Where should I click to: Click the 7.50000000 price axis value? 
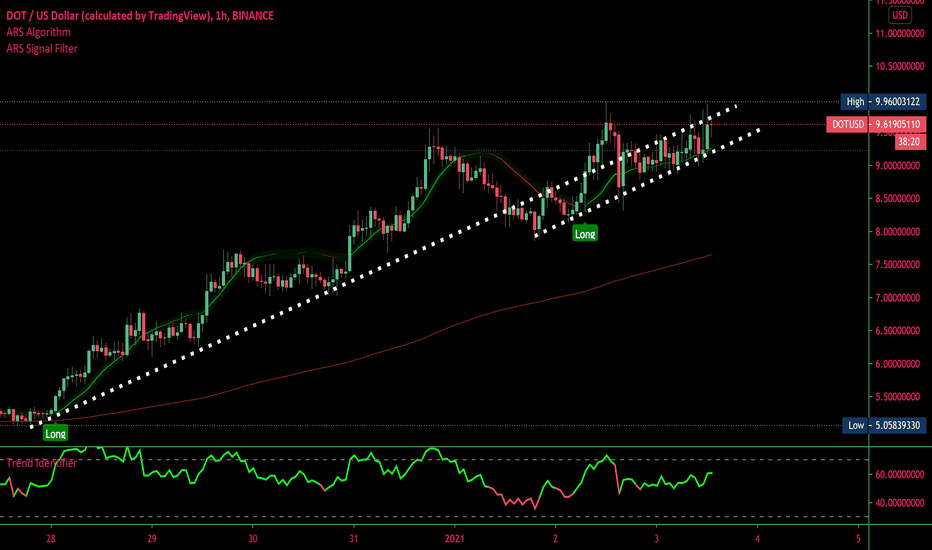pyautogui.click(x=900, y=265)
